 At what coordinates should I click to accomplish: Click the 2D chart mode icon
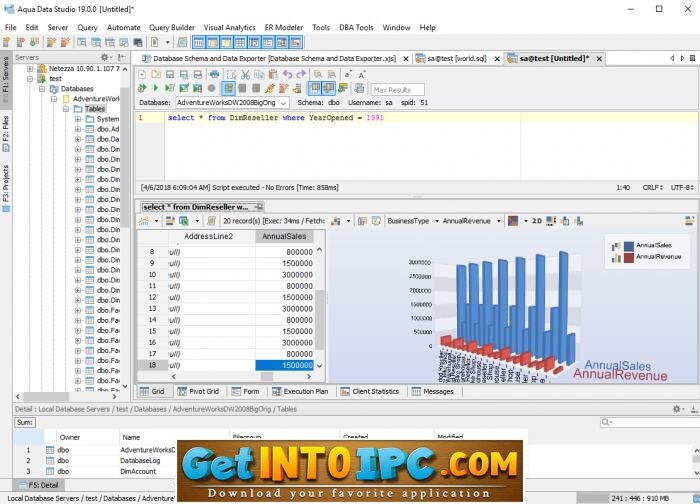click(x=537, y=221)
